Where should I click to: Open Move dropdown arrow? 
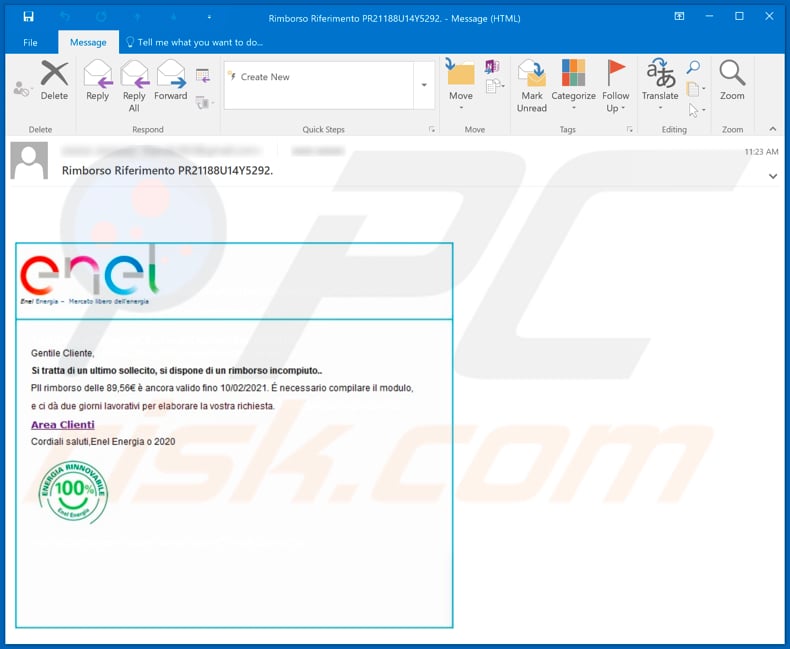pyautogui.click(x=460, y=108)
